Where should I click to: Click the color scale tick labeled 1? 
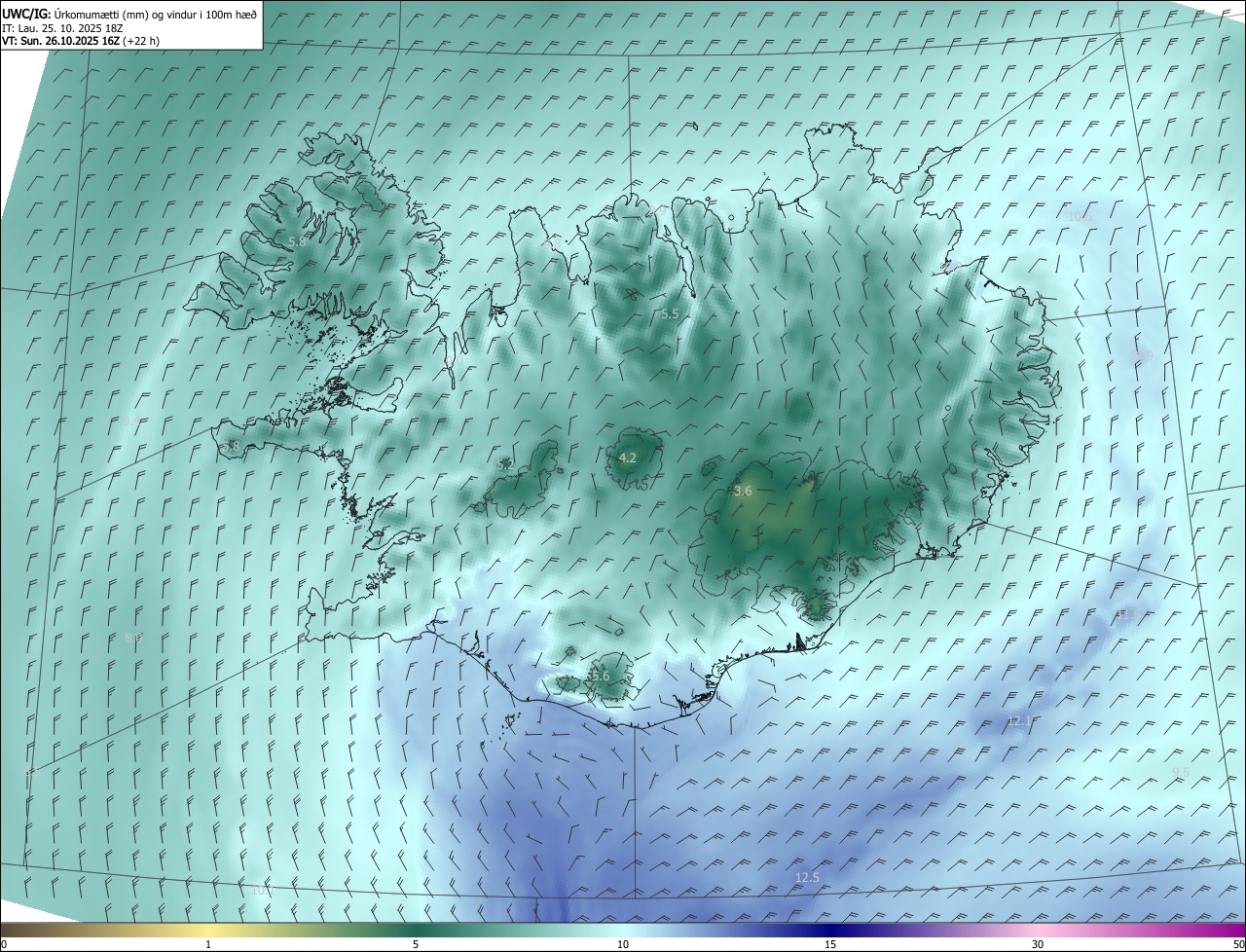pos(208,944)
